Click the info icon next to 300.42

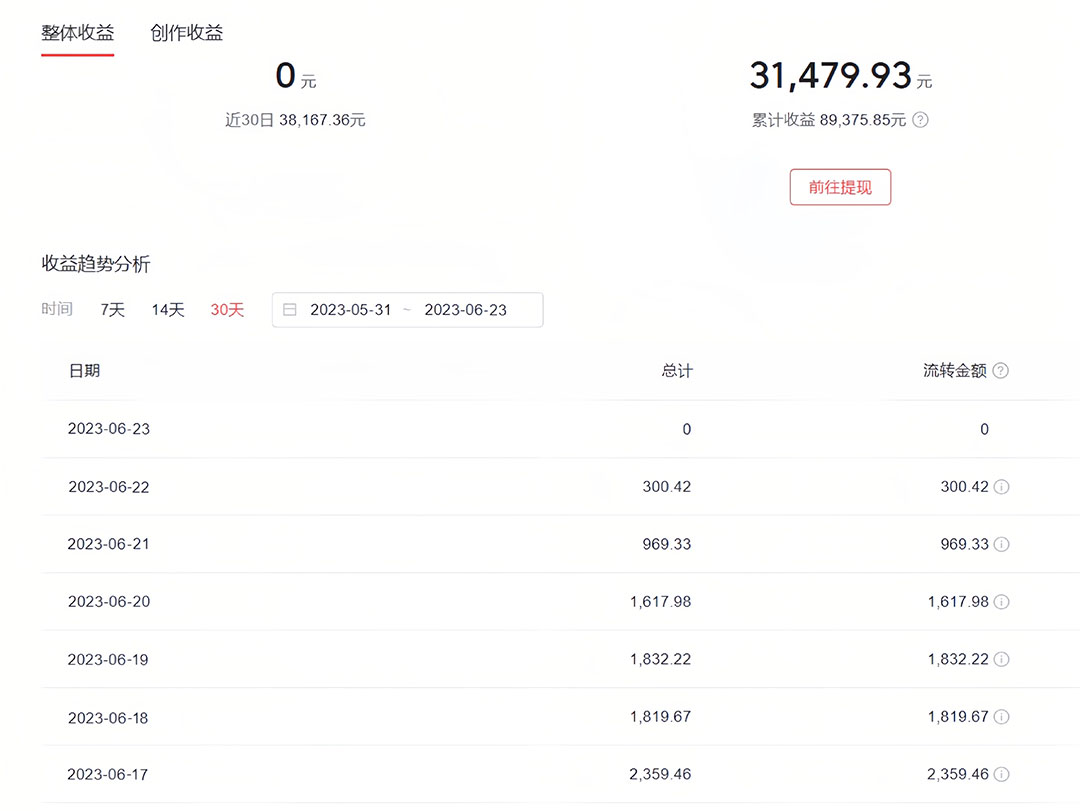click(x=1000, y=487)
